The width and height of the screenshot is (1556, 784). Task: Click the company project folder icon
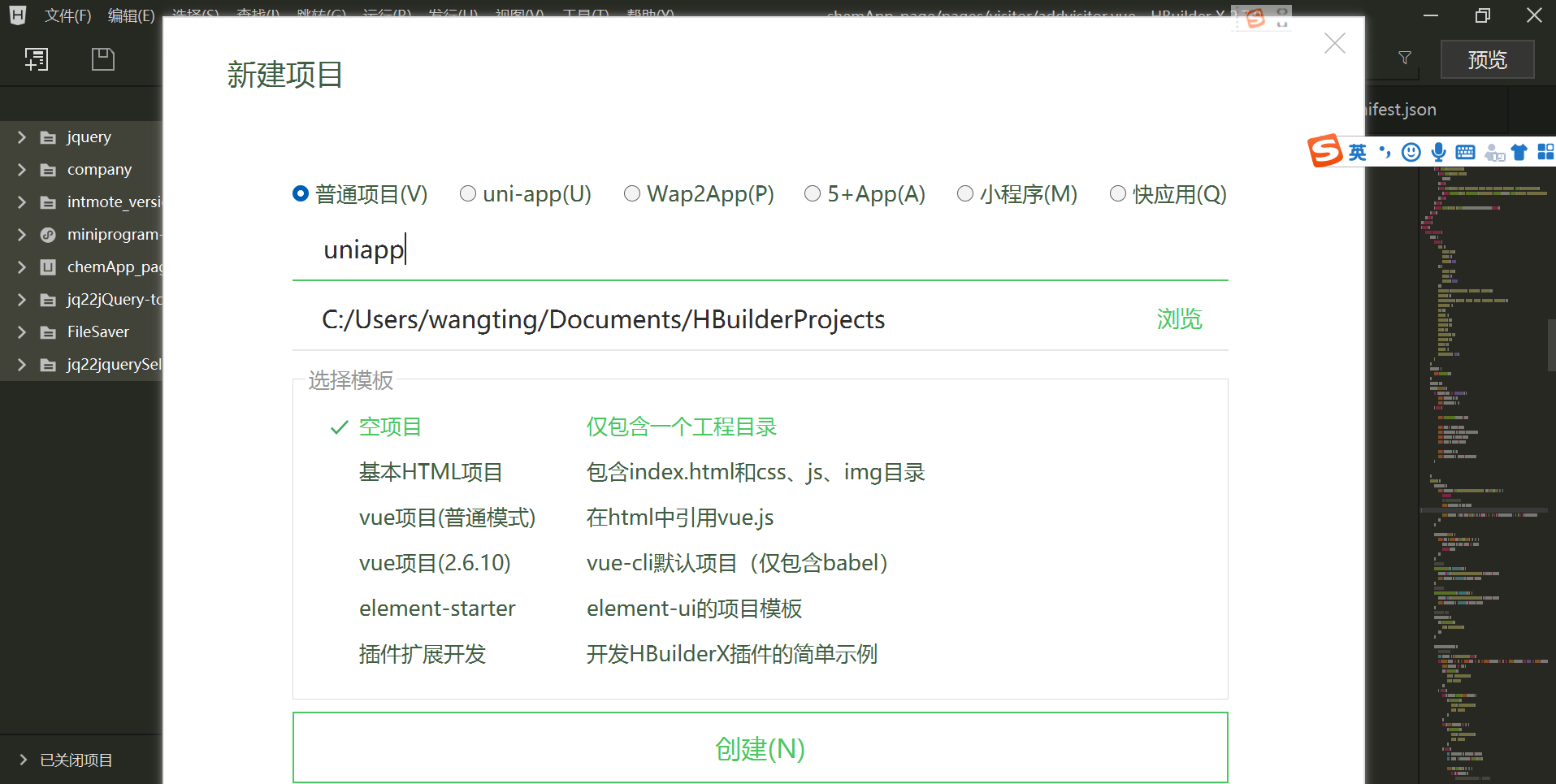pyautogui.click(x=49, y=170)
